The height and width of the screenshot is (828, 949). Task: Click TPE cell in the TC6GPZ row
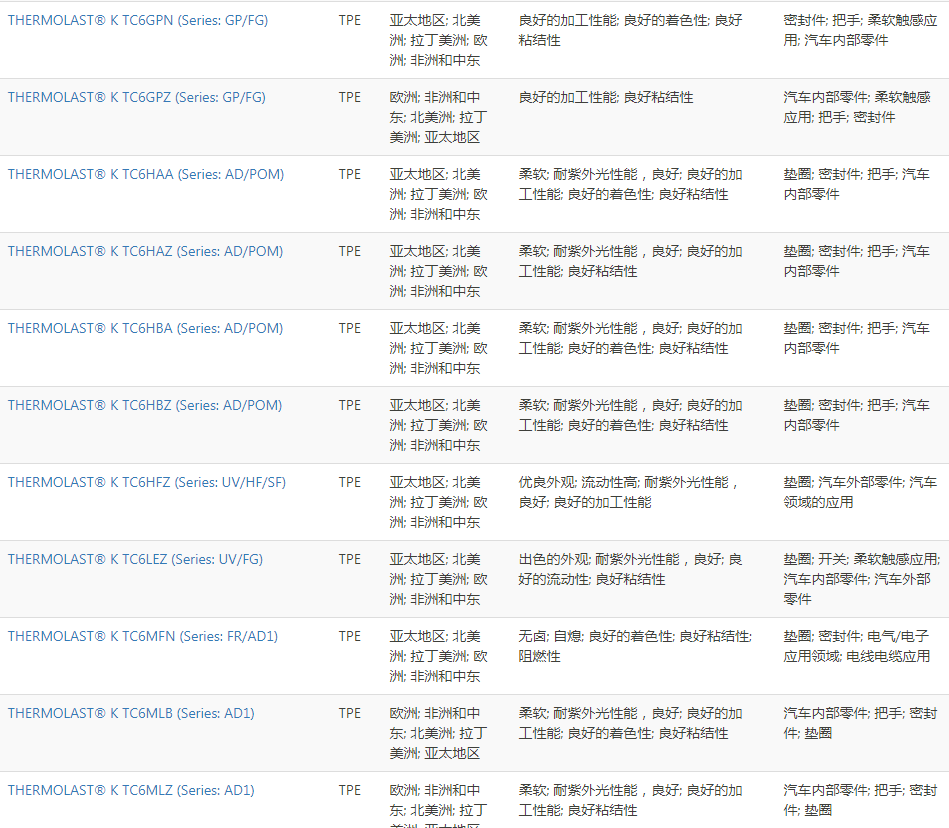coord(350,97)
